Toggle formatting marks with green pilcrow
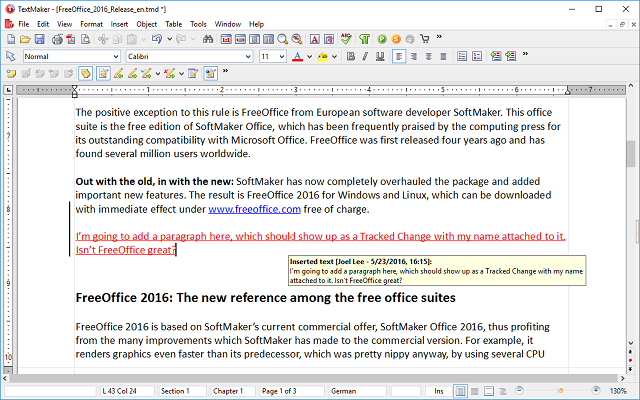Screen dimensions: 640x400 364,39
